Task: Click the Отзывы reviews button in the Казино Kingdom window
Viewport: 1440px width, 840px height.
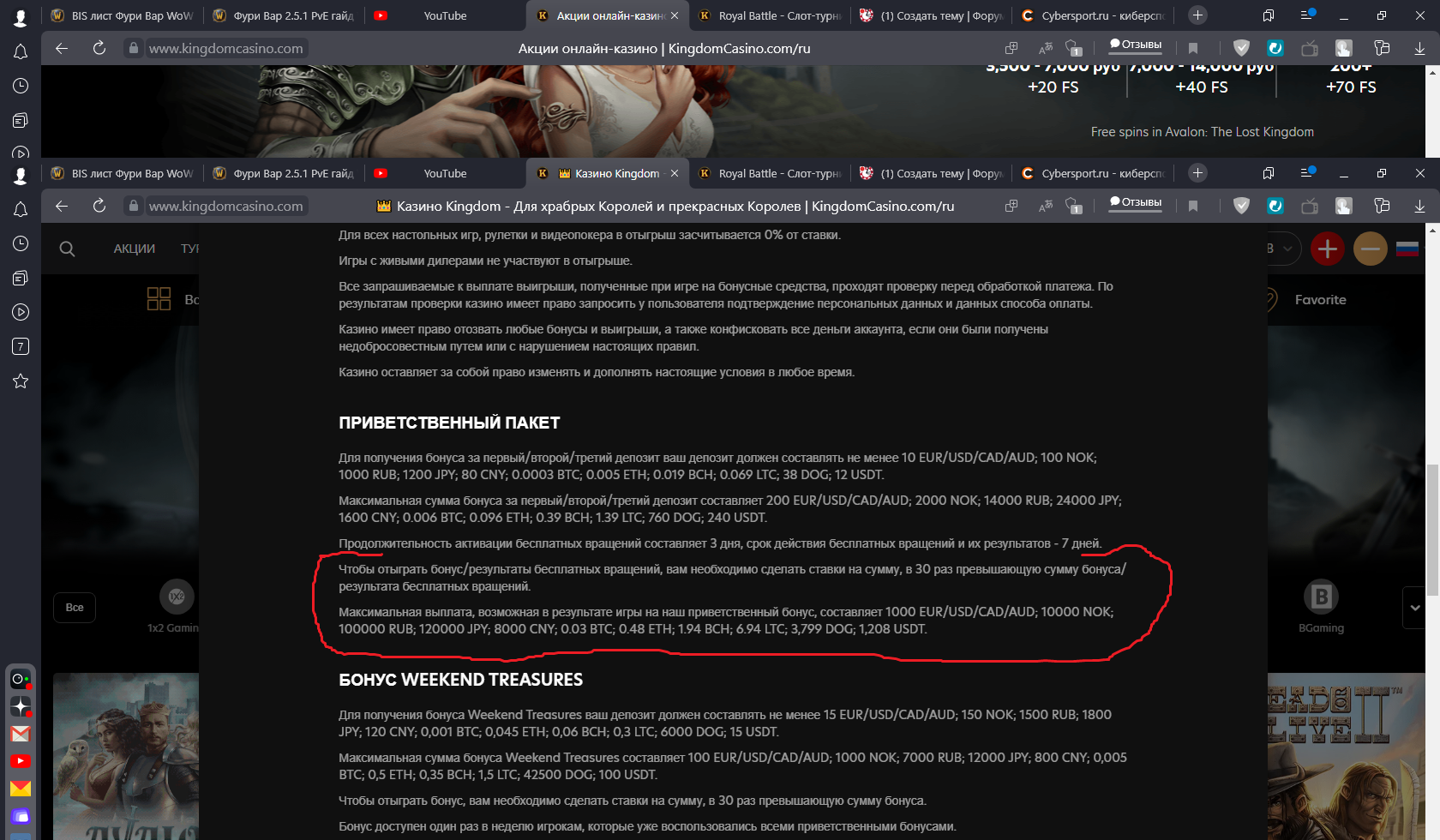Action: (x=1136, y=202)
